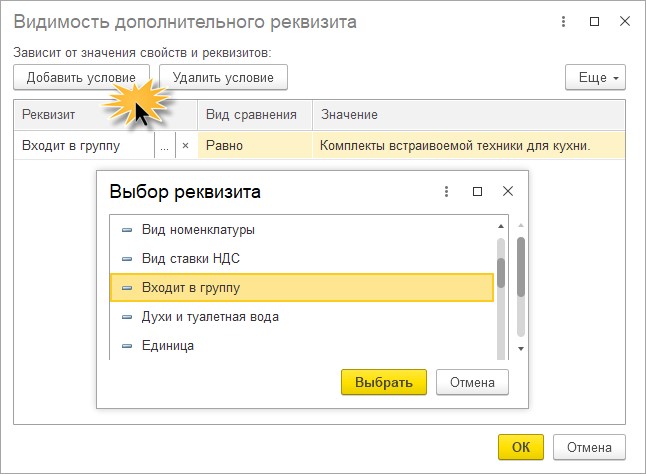The height and width of the screenshot is (474, 646).
Task: Close the Выбор реквизита dialog
Action: (x=508, y=191)
